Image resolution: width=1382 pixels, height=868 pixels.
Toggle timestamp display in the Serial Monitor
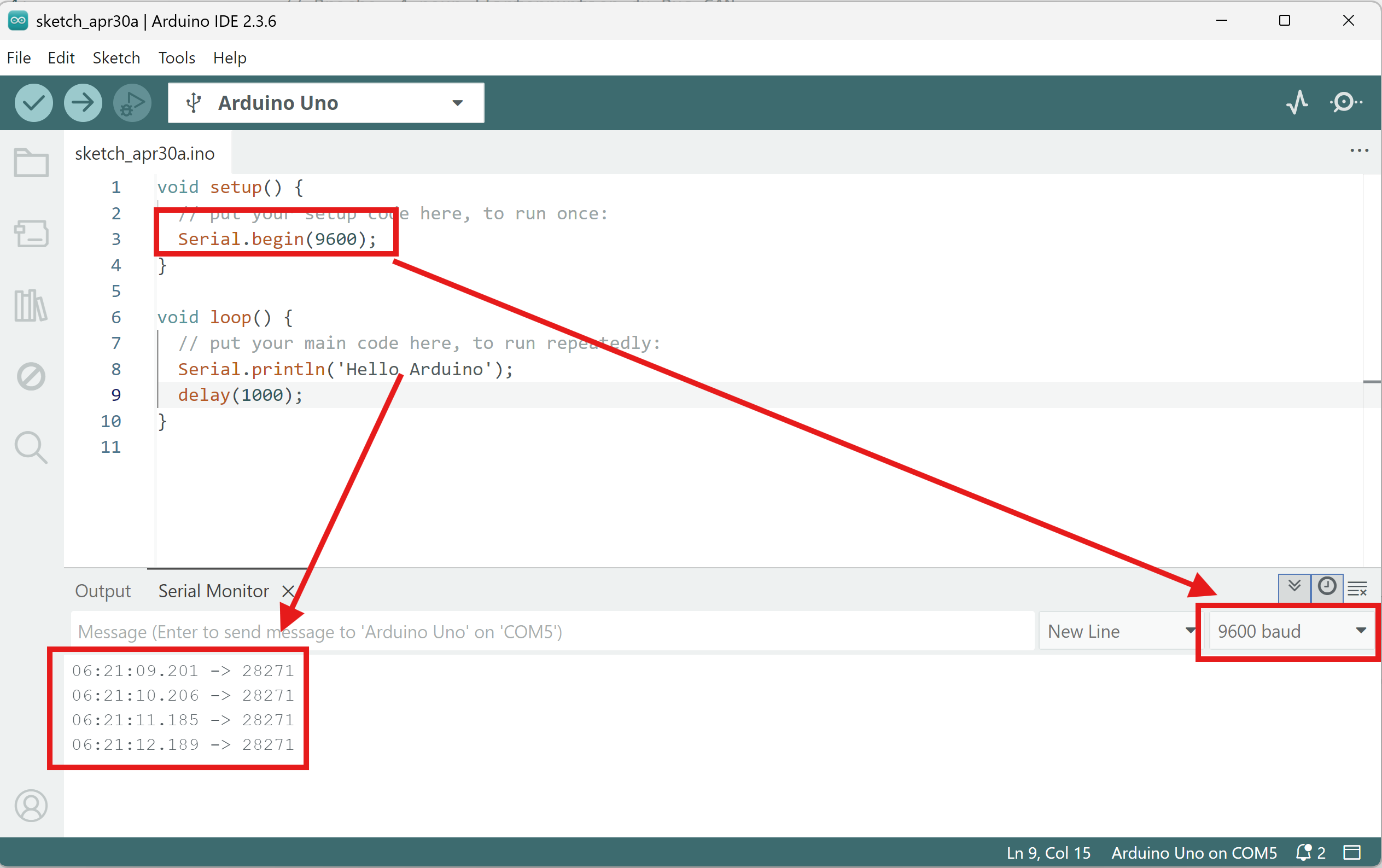point(1326,587)
